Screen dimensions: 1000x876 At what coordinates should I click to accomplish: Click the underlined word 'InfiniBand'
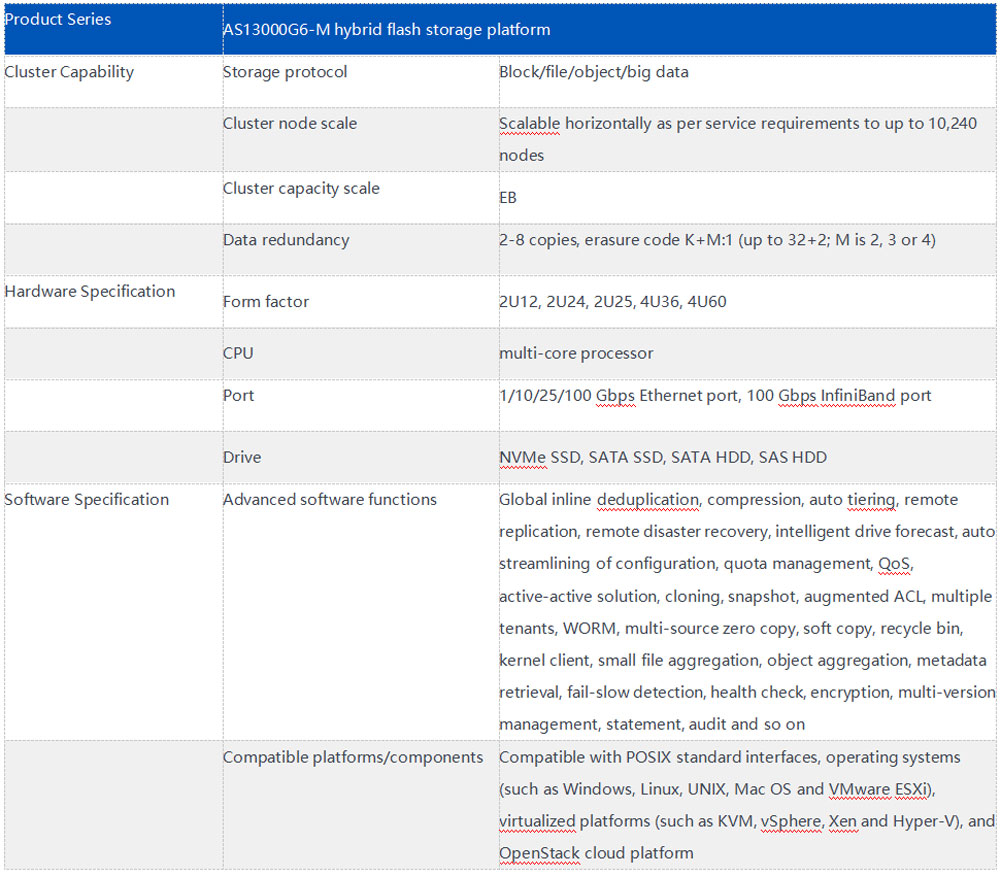858,396
